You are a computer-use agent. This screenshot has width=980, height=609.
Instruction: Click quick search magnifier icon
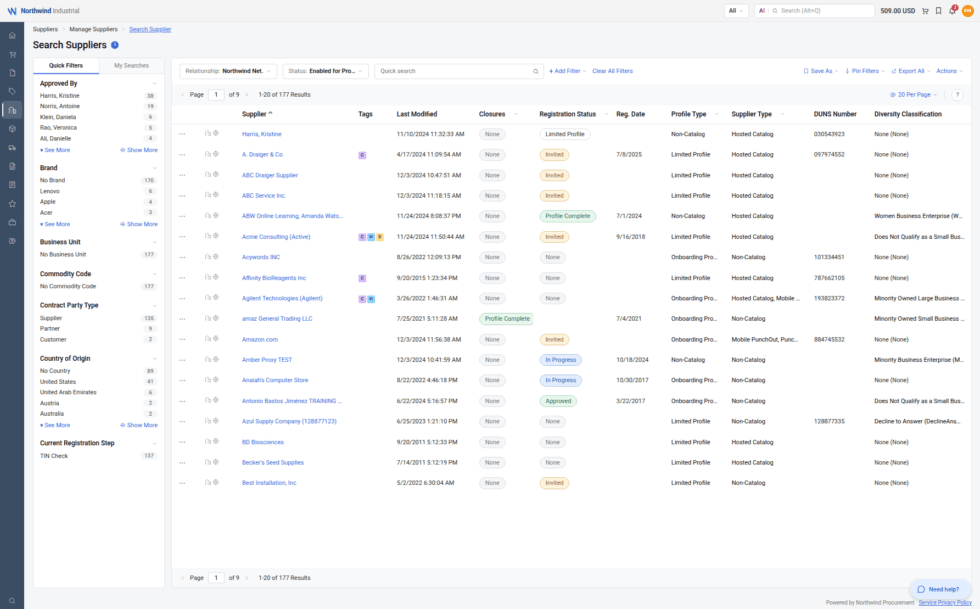pos(536,71)
